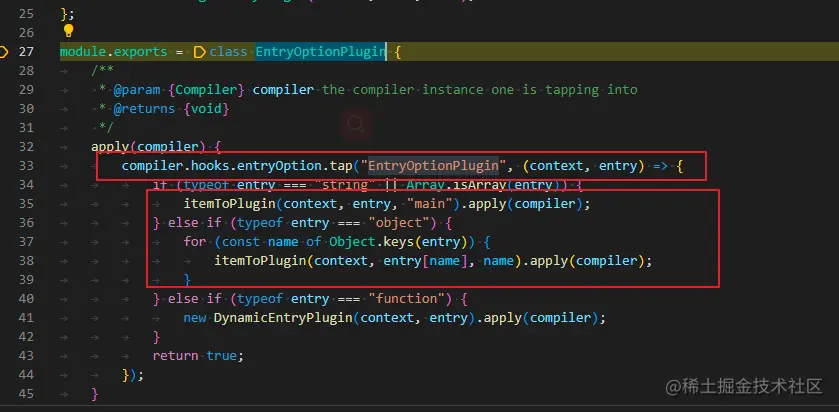This screenshot has width=839, height=412.
Task: Click 'apply(compiler)' method declaration on line 32
Action: click(148, 147)
